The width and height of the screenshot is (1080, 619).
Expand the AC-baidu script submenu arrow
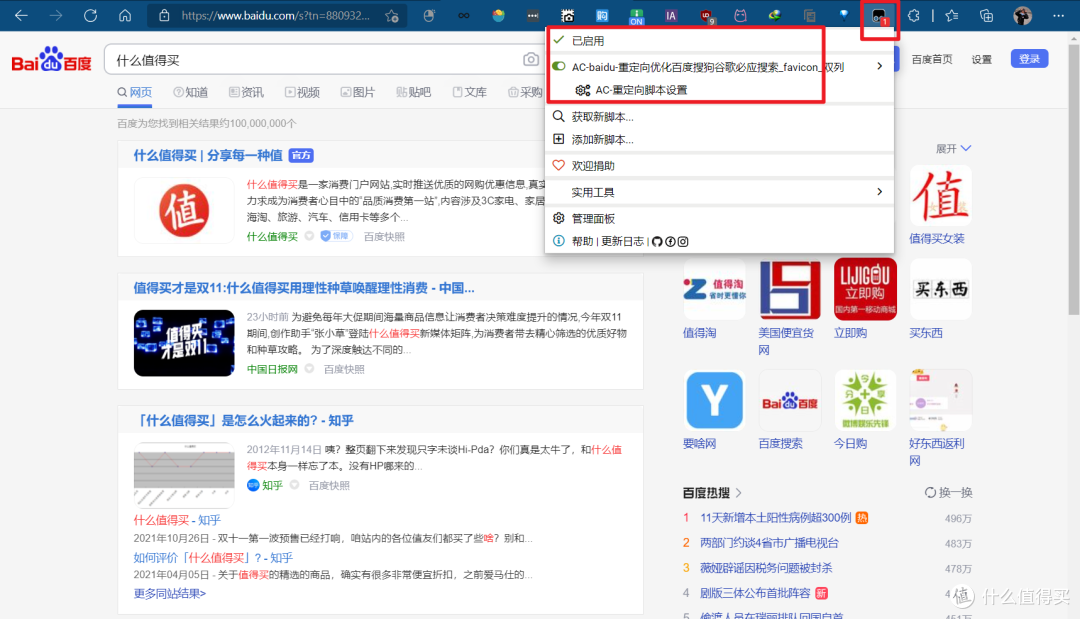click(x=879, y=67)
